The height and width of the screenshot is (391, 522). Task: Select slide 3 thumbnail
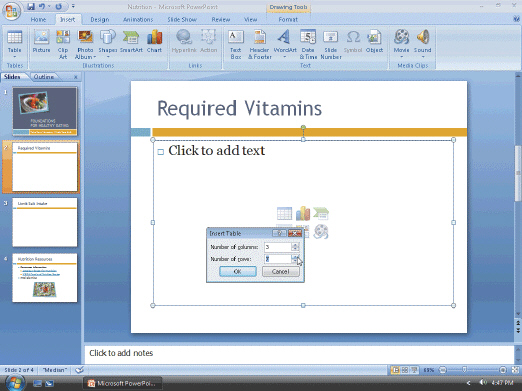click(x=45, y=222)
